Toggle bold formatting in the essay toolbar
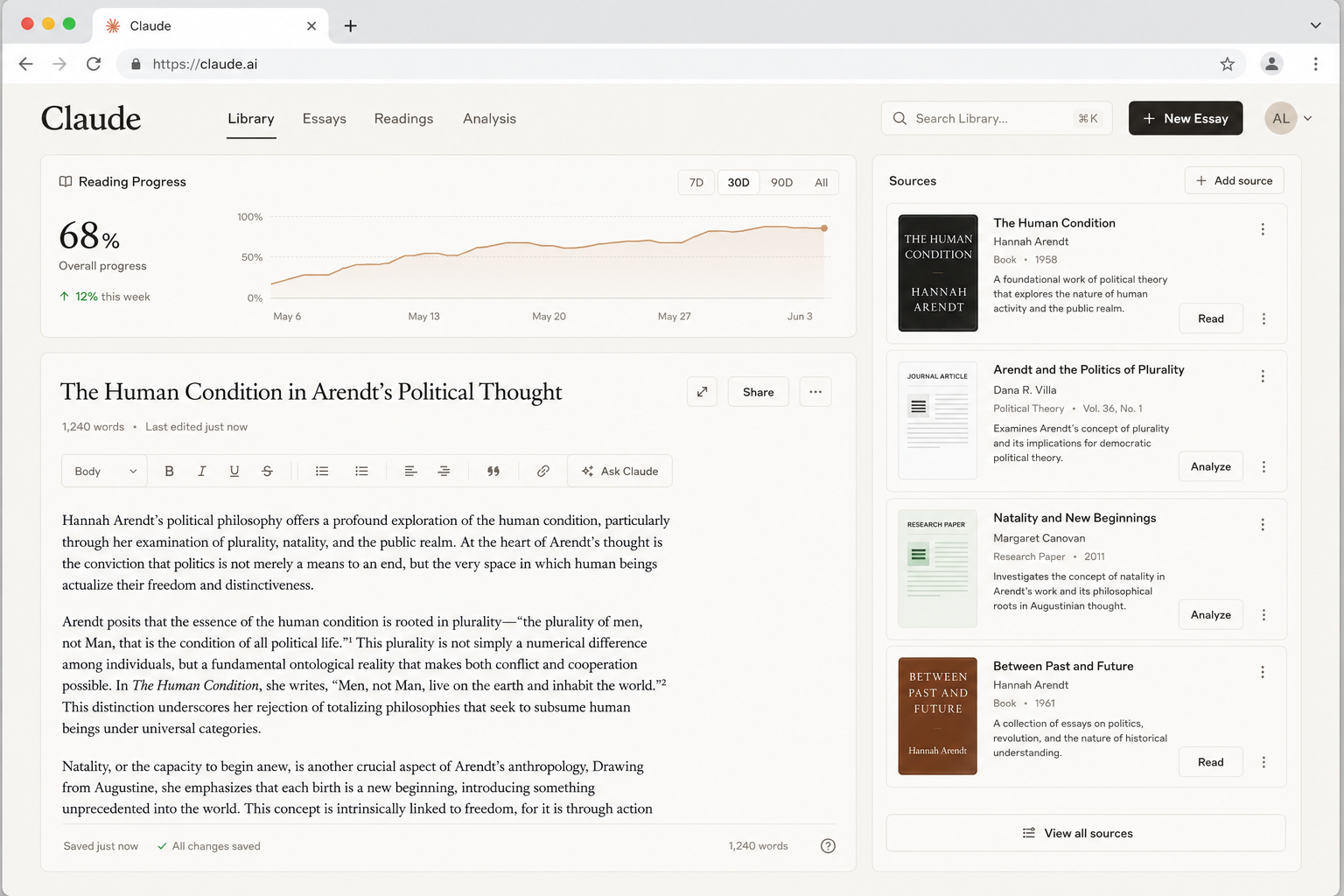This screenshot has width=1344, height=896. [x=169, y=471]
